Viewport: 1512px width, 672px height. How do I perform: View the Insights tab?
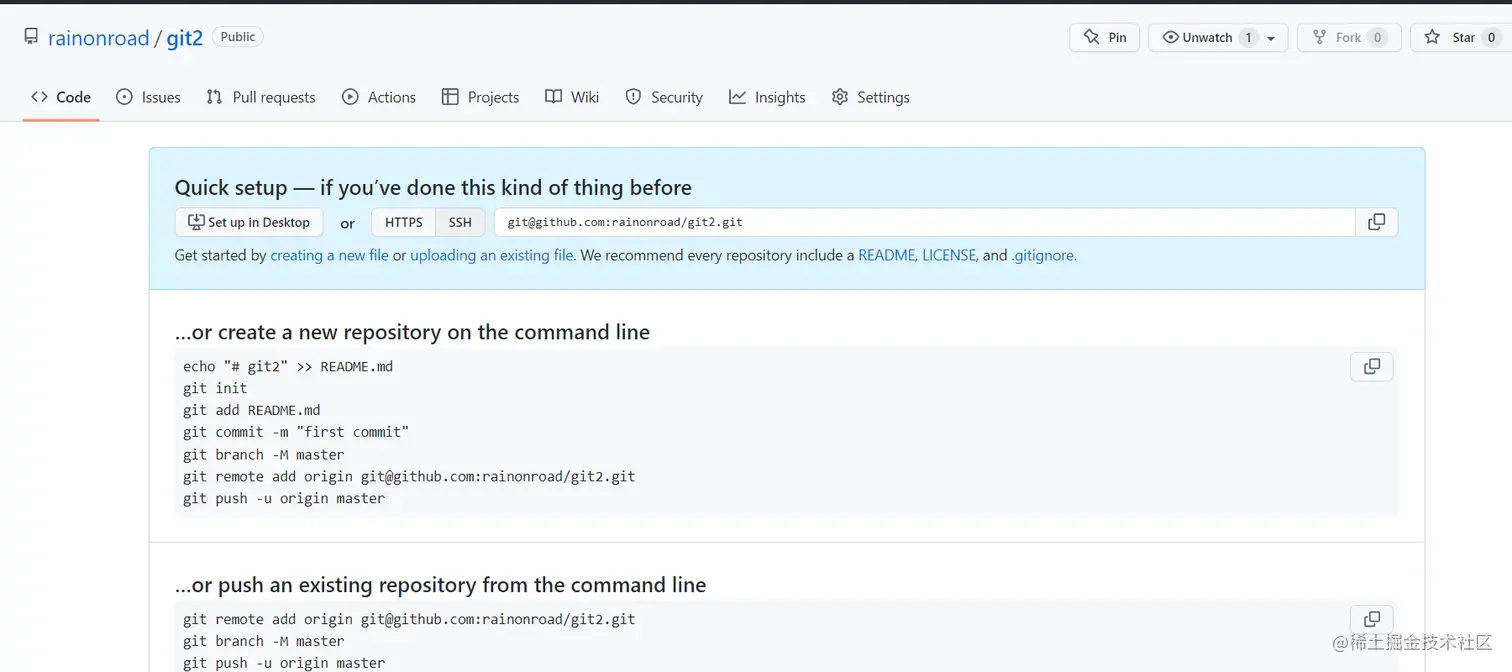pyautogui.click(x=767, y=97)
